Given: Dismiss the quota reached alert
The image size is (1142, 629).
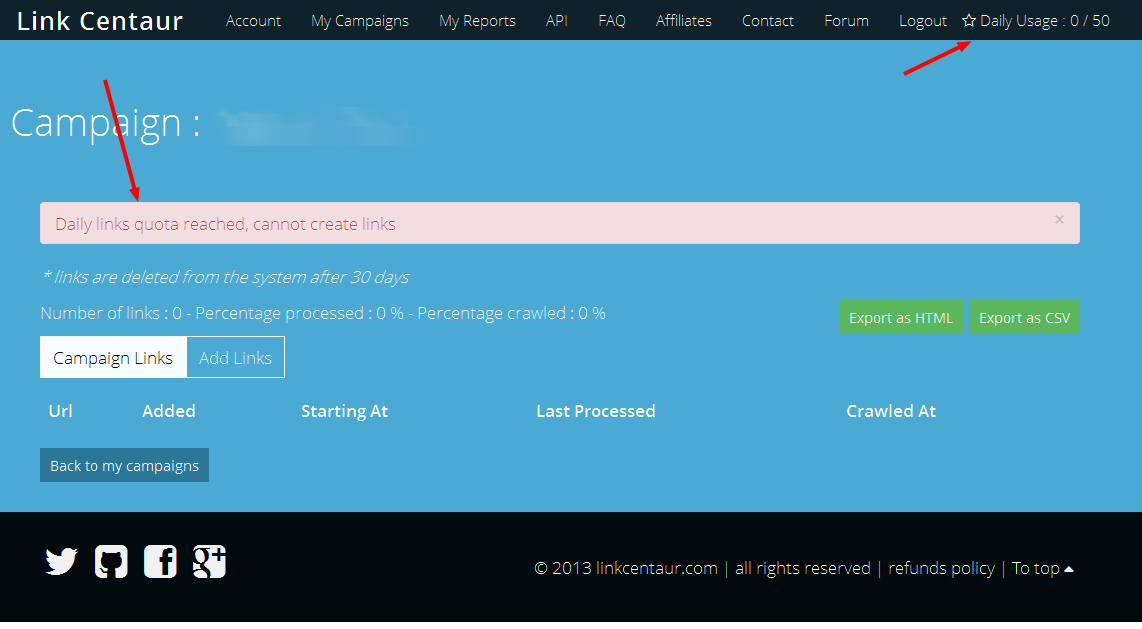Looking at the screenshot, I should tap(1059, 219).
